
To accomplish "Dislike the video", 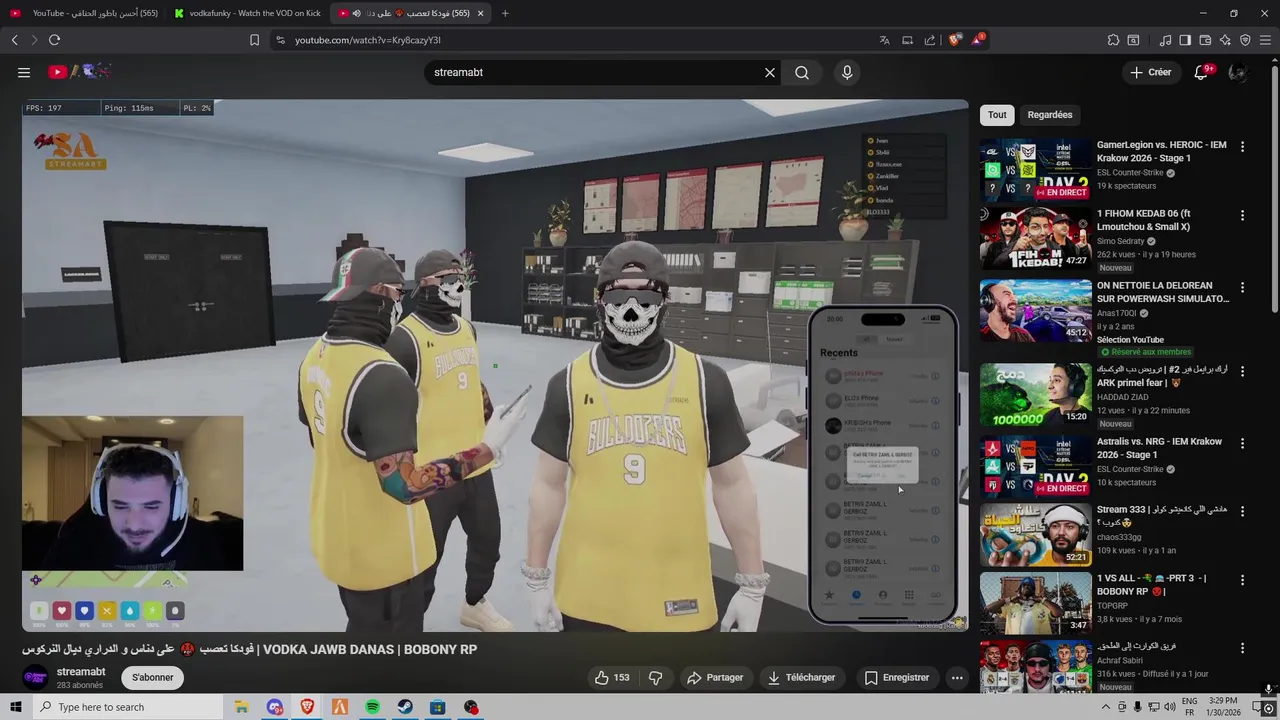I will click(x=656, y=677).
